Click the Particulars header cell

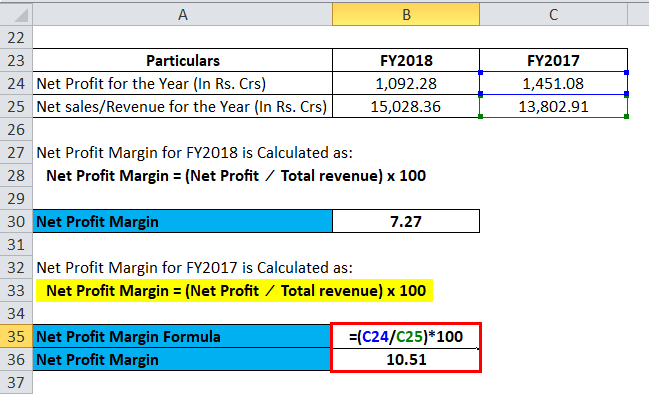(x=183, y=60)
